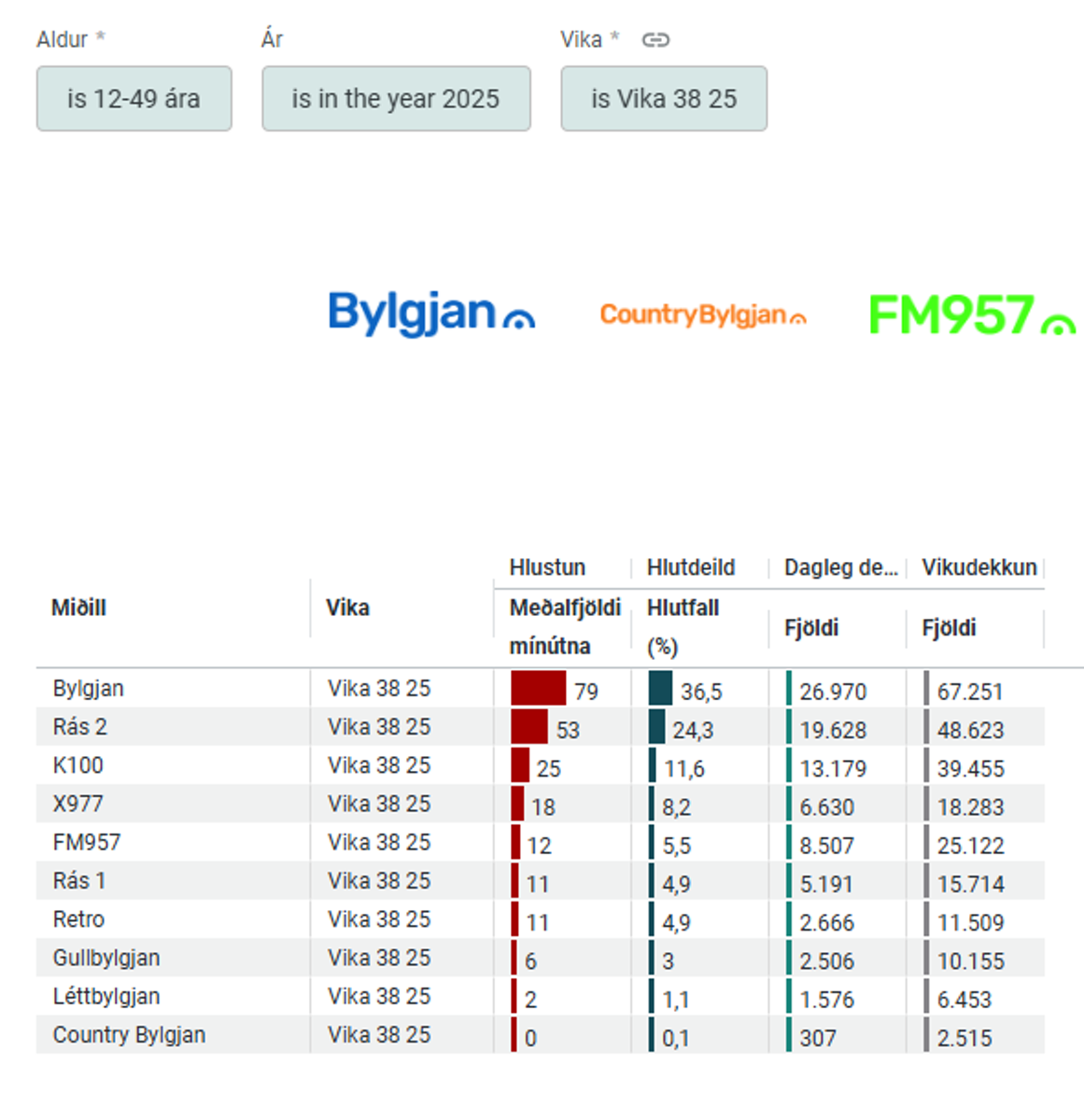Viewport: 1084px width, 1120px height.
Task: Click the dark teal bar showing 36,5 share
Action: click(x=660, y=689)
